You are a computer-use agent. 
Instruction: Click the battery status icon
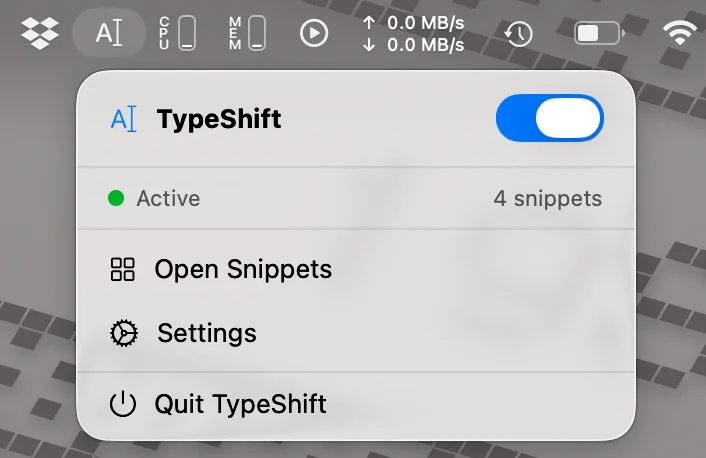[x=599, y=33]
